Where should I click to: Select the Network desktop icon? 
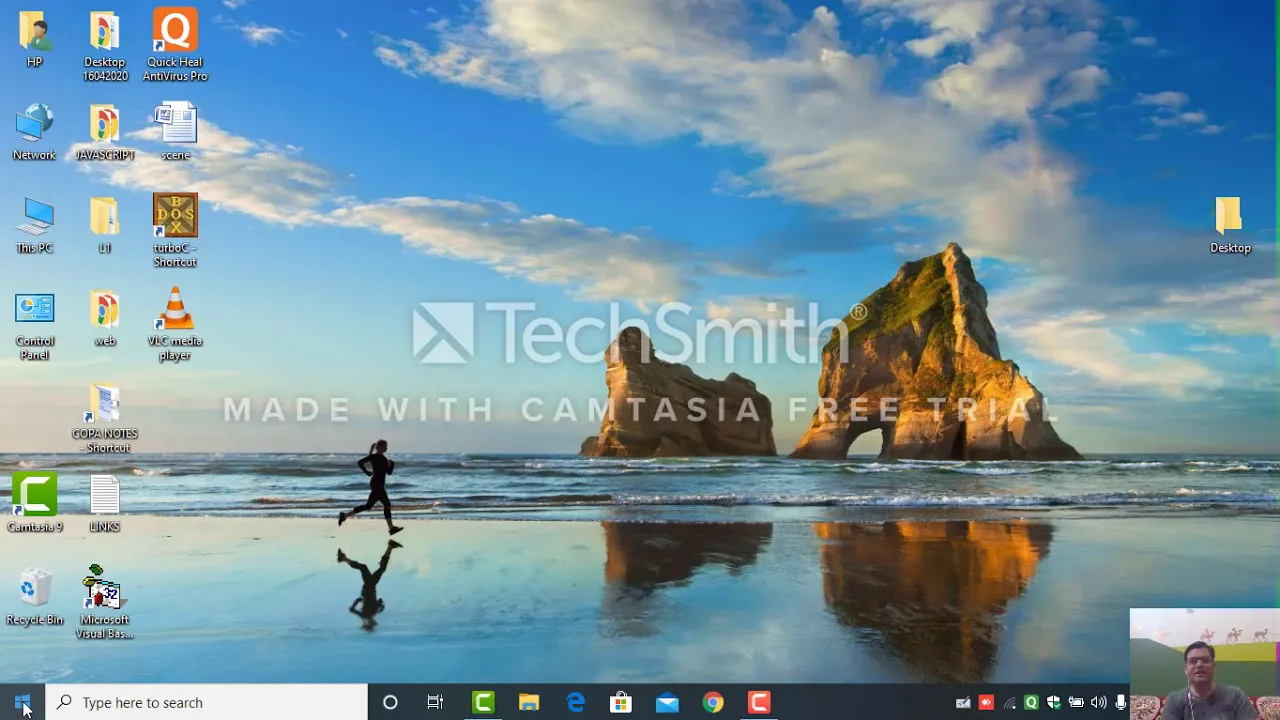tap(34, 131)
